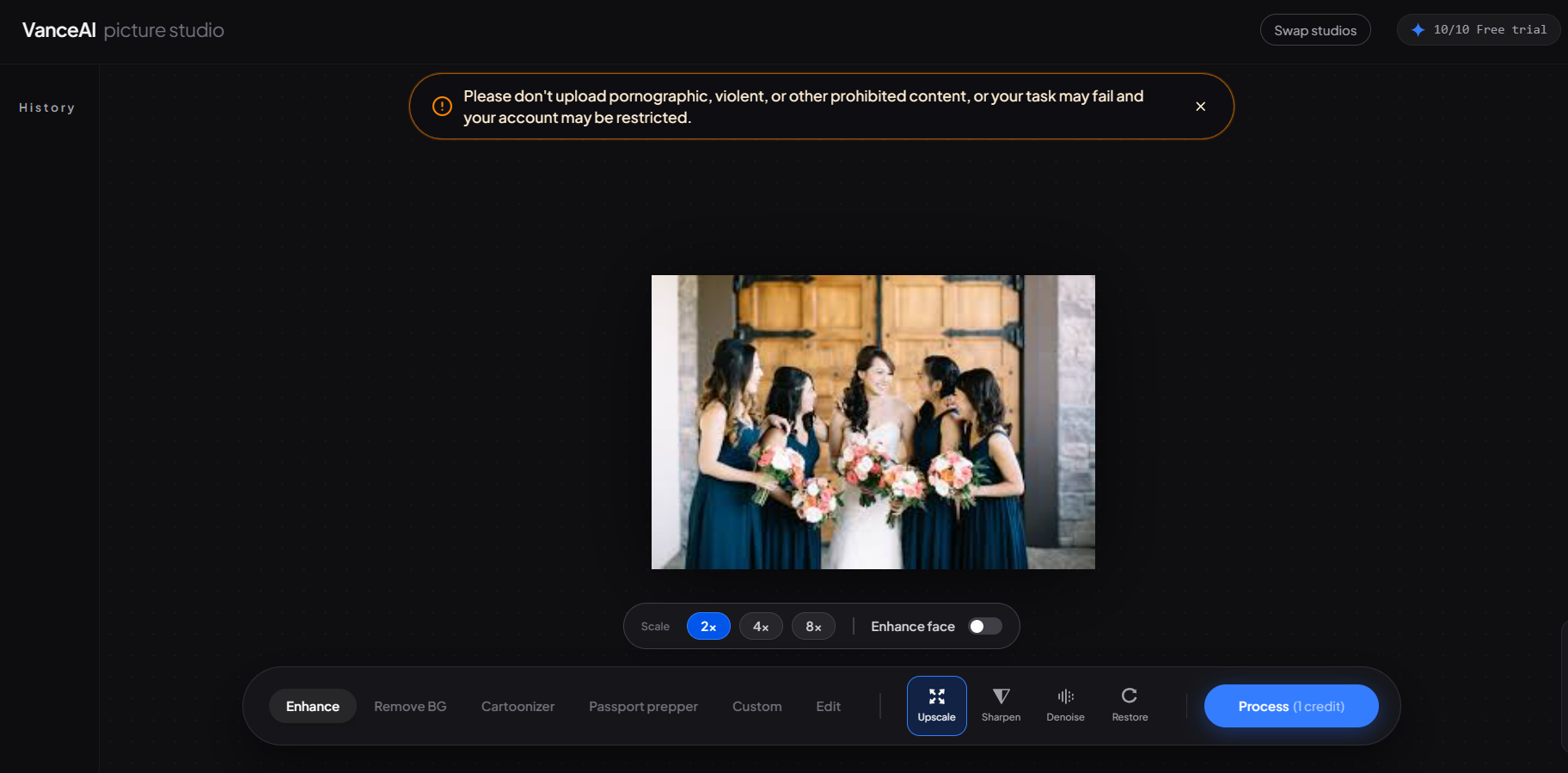This screenshot has width=1568, height=773.
Task: Open the Edit tab
Action: click(x=828, y=706)
